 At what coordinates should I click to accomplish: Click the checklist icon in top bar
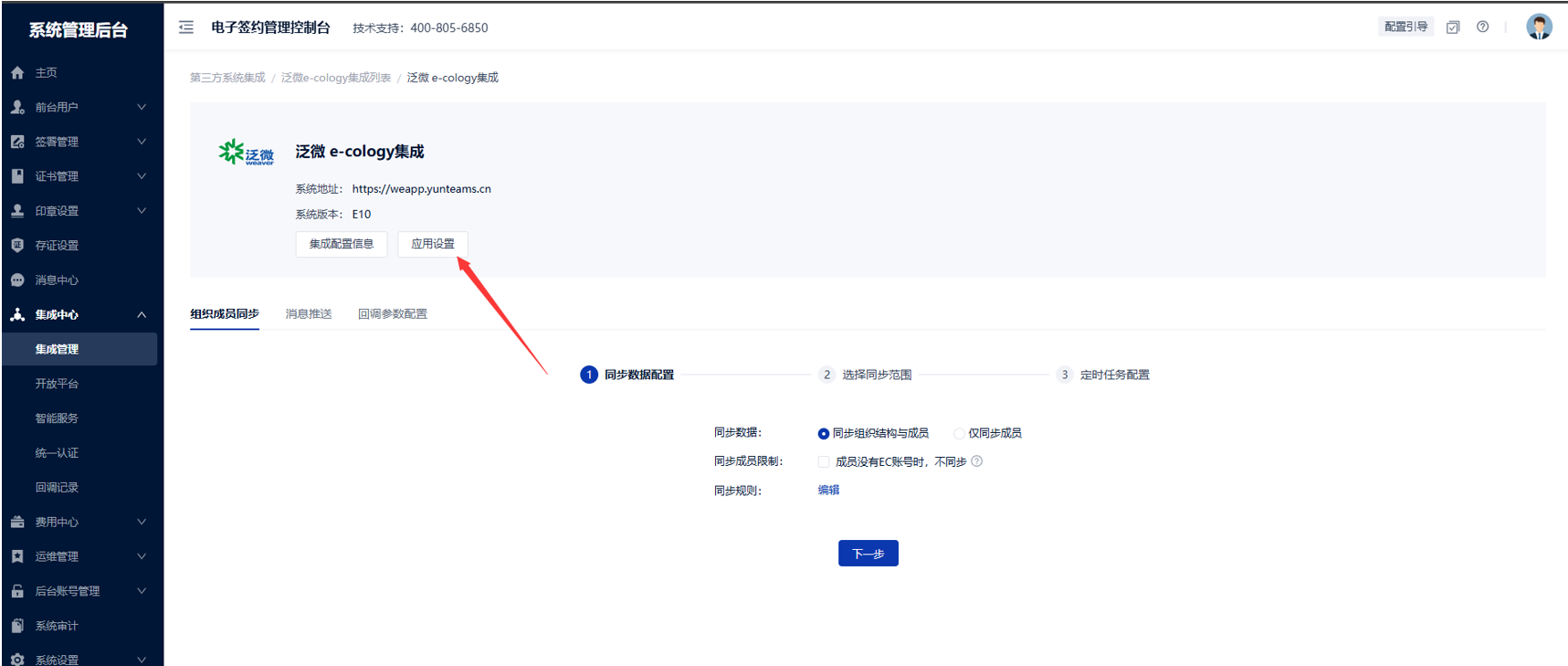1453,27
